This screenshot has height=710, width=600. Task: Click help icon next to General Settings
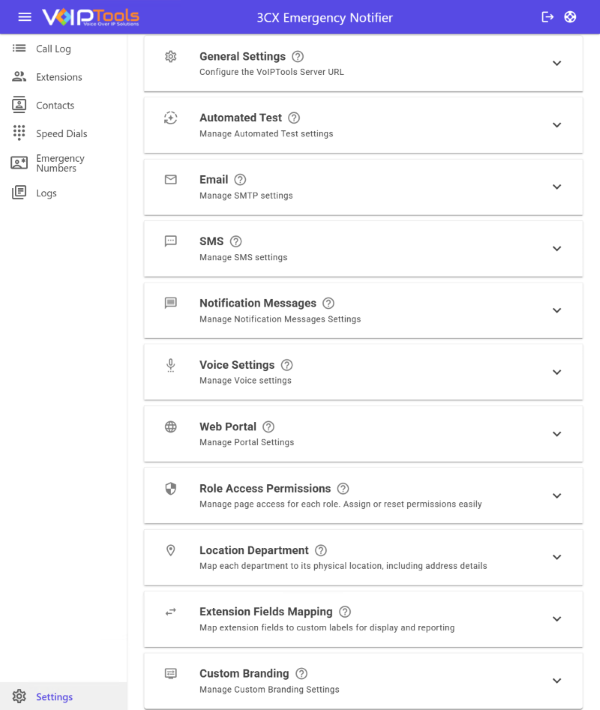(x=298, y=57)
